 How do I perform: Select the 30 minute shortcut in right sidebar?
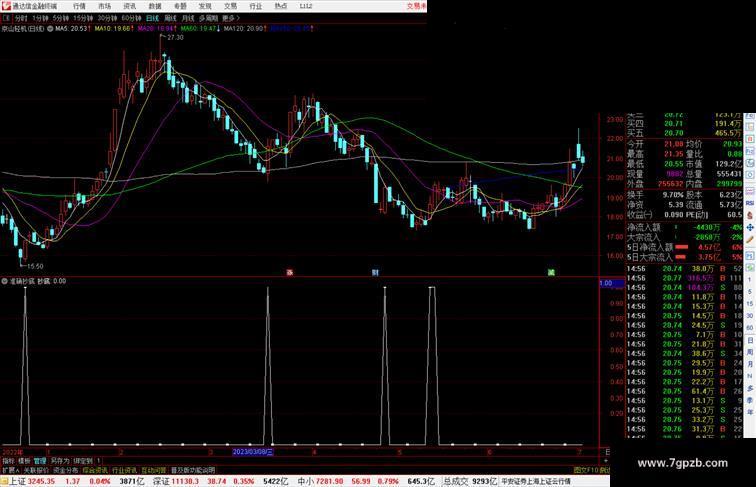750,316
